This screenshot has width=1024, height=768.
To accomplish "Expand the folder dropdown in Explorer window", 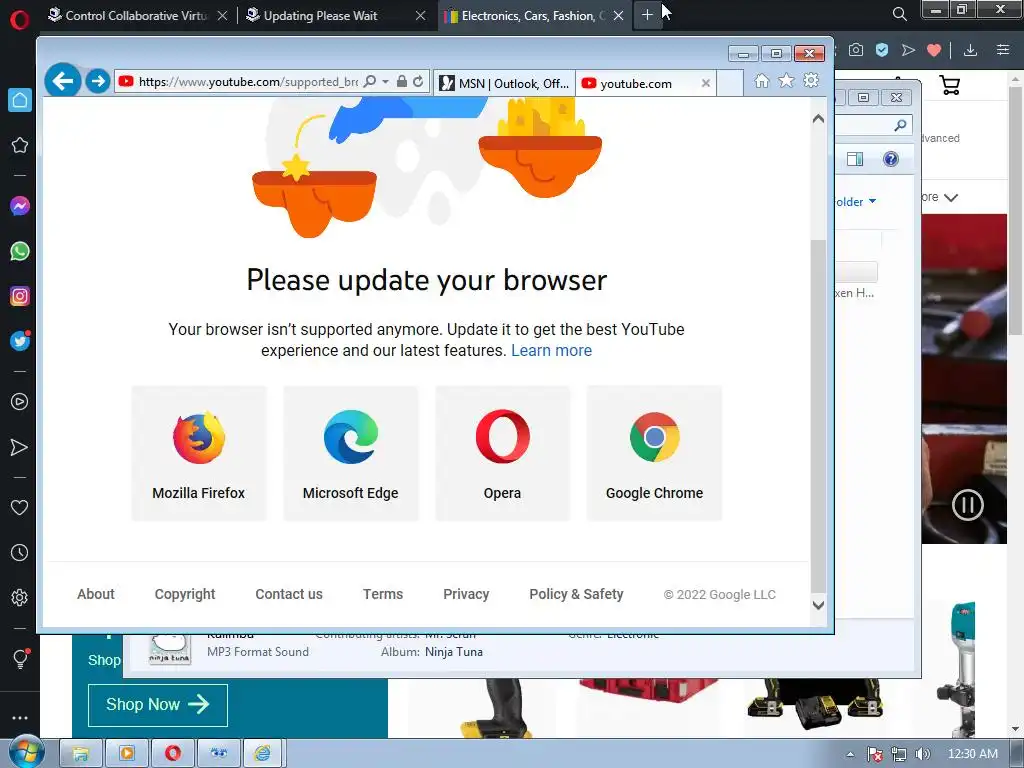I will click(872, 201).
